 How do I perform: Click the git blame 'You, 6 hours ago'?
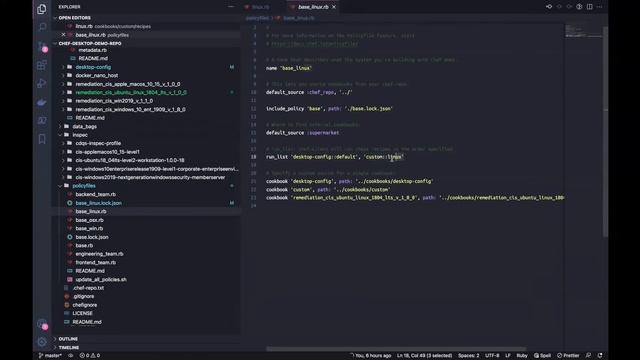[x=371, y=356]
